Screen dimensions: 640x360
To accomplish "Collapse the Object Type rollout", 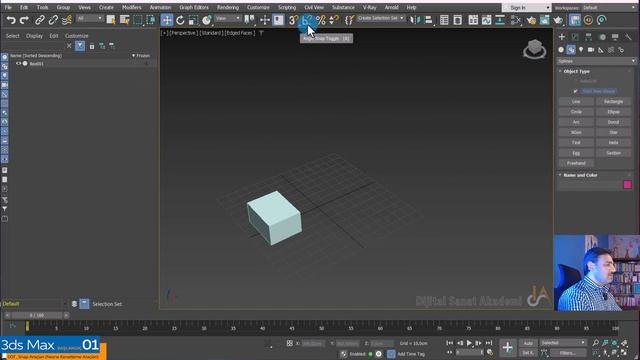I will click(577, 71).
